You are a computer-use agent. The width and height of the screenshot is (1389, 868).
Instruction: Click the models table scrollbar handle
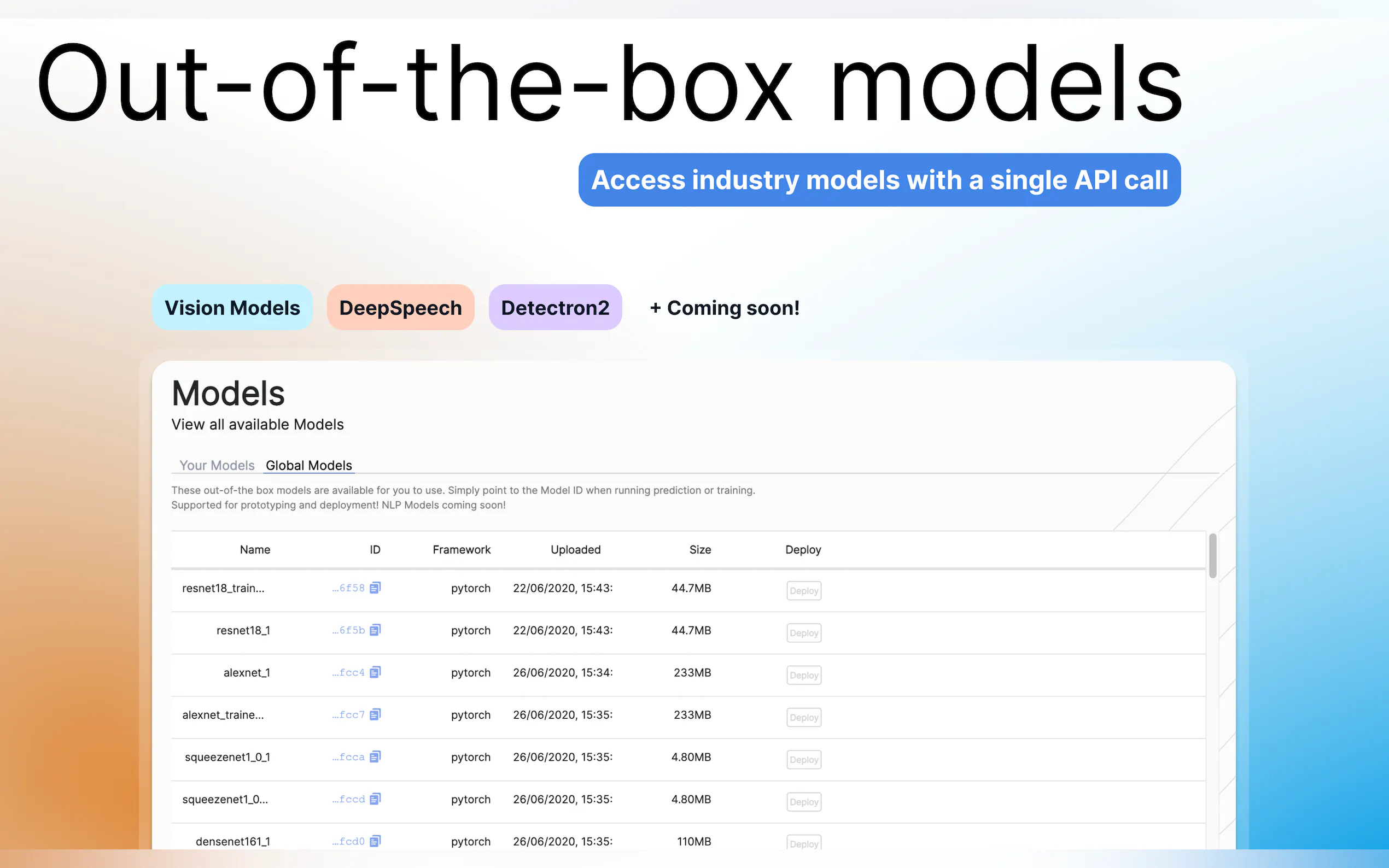(x=1212, y=555)
